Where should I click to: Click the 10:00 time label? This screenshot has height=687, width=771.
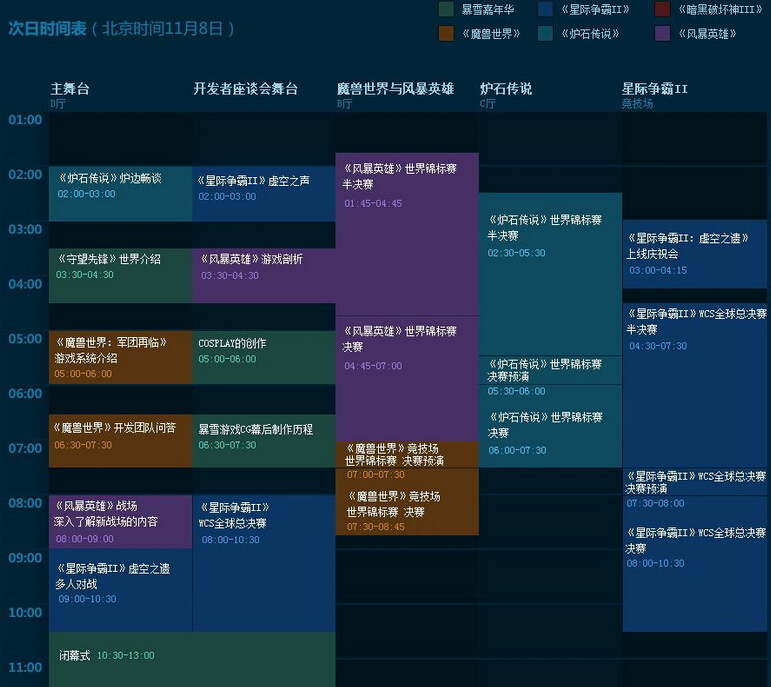[x=25, y=613]
